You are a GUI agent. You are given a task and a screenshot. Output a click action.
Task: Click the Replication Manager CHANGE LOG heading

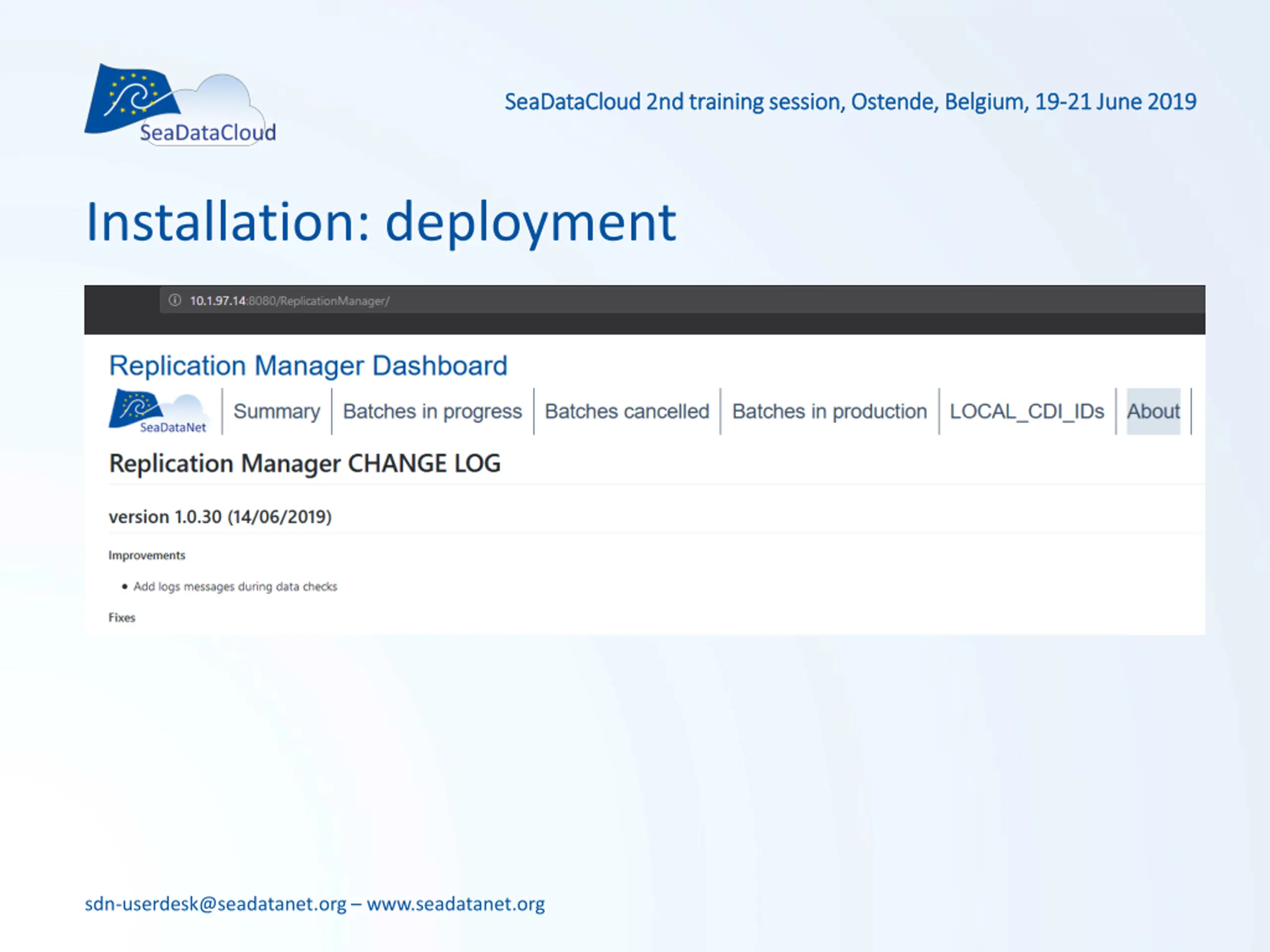(305, 464)
